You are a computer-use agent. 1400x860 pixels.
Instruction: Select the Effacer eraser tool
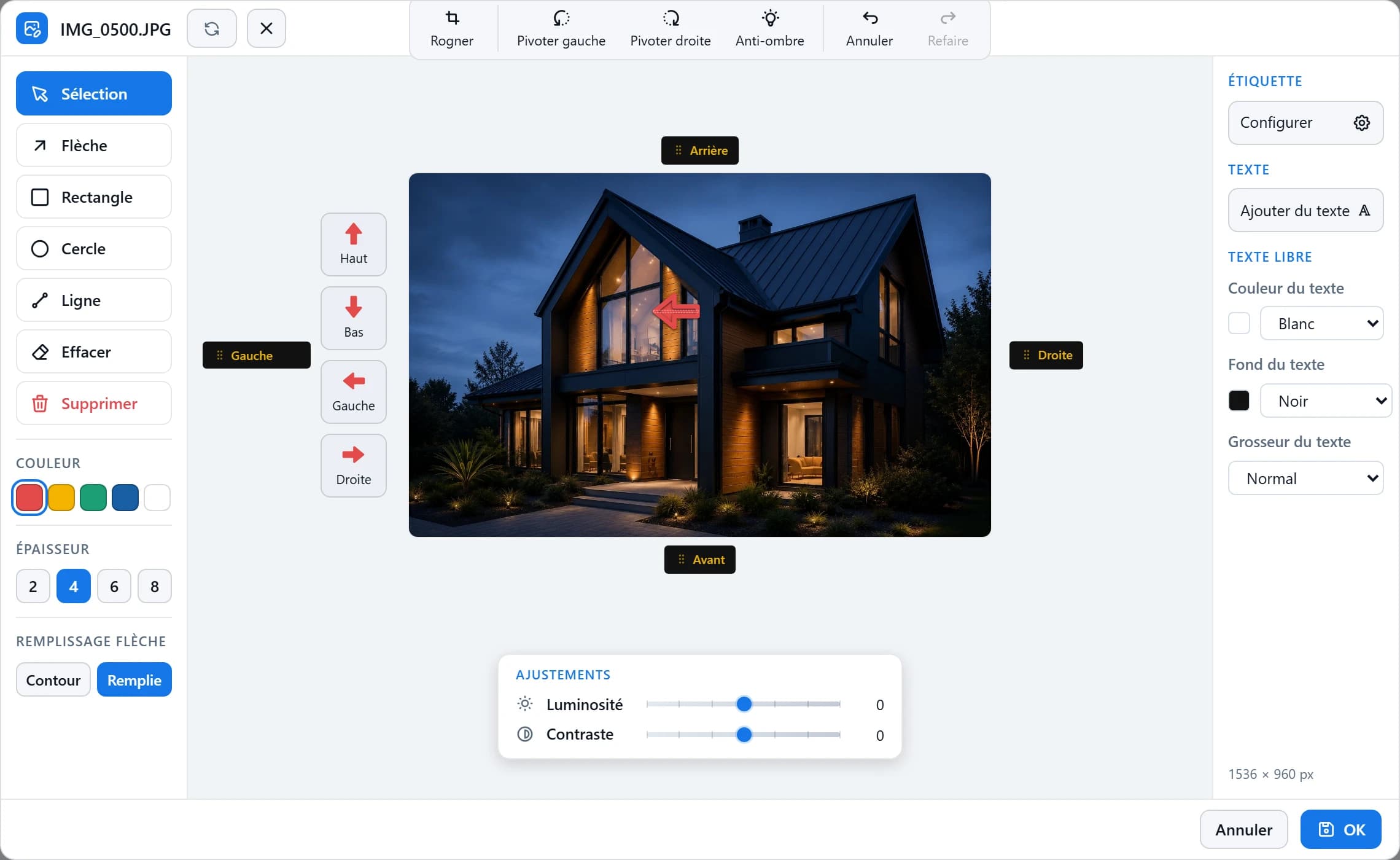94,351
